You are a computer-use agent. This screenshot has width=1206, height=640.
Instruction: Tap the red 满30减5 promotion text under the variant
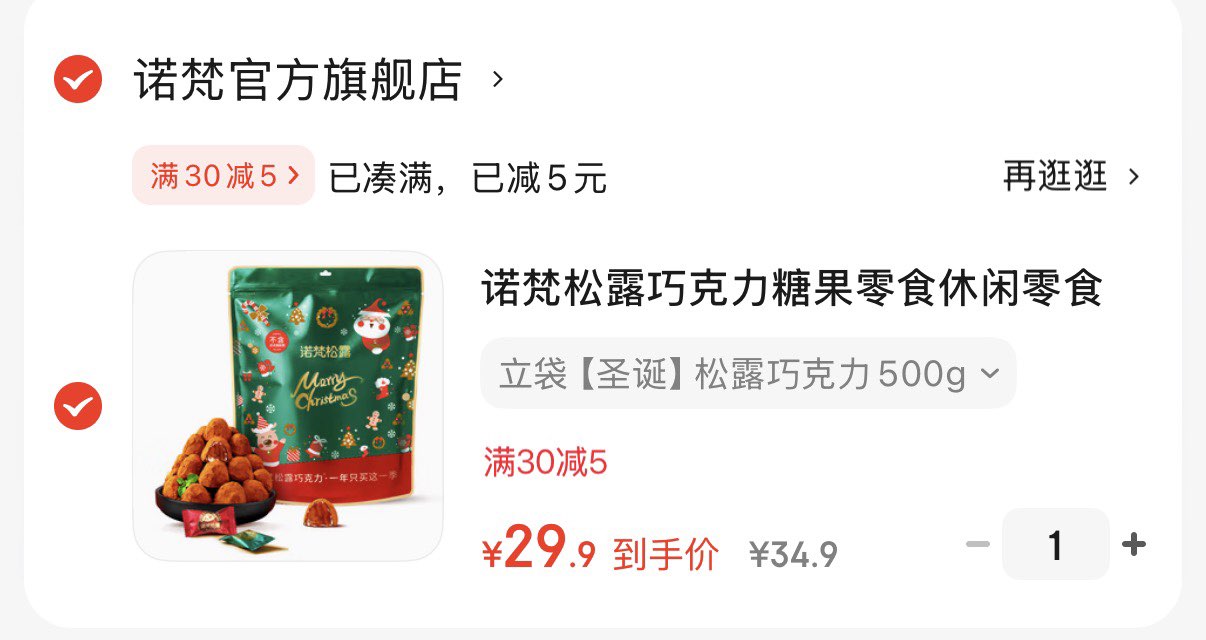pos(546,462)
